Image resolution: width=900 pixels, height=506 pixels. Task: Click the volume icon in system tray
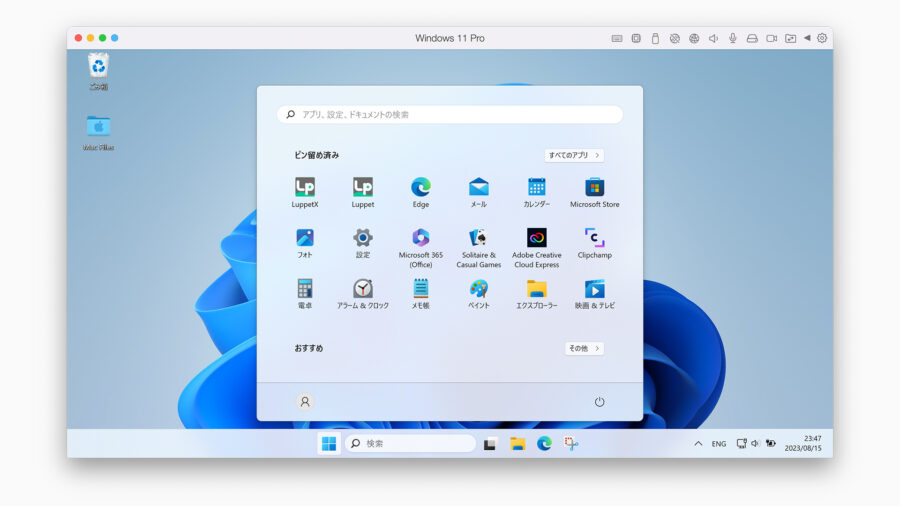tap(755, 443)
